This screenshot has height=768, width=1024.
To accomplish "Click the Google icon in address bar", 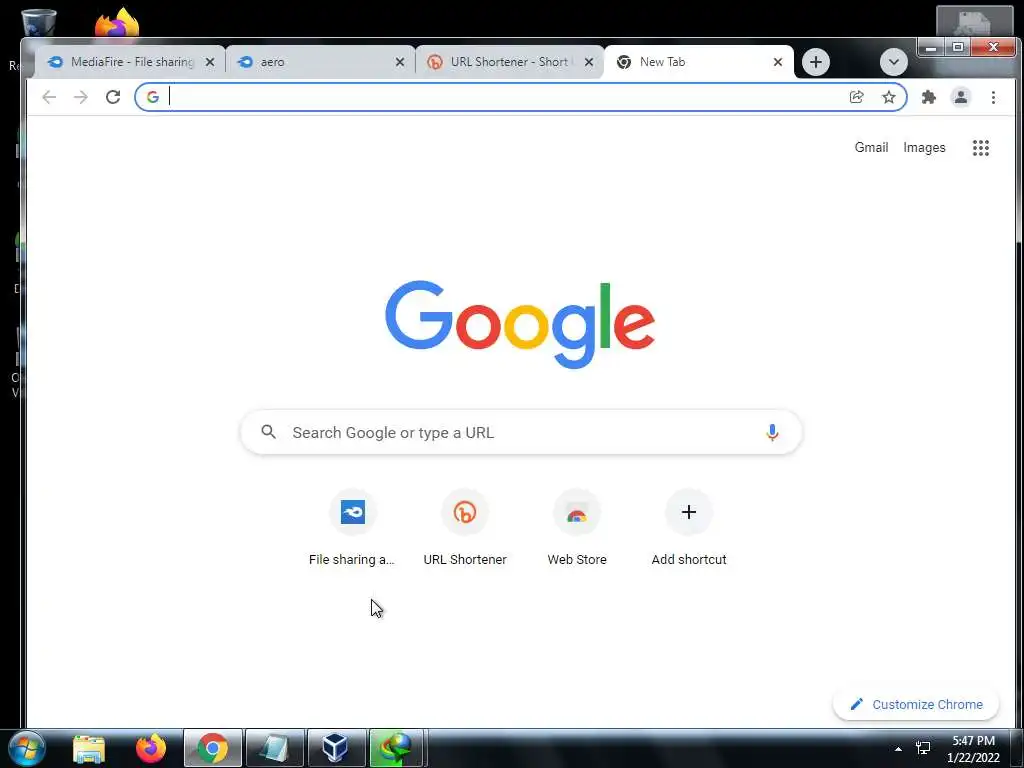I will pos(153,97).
